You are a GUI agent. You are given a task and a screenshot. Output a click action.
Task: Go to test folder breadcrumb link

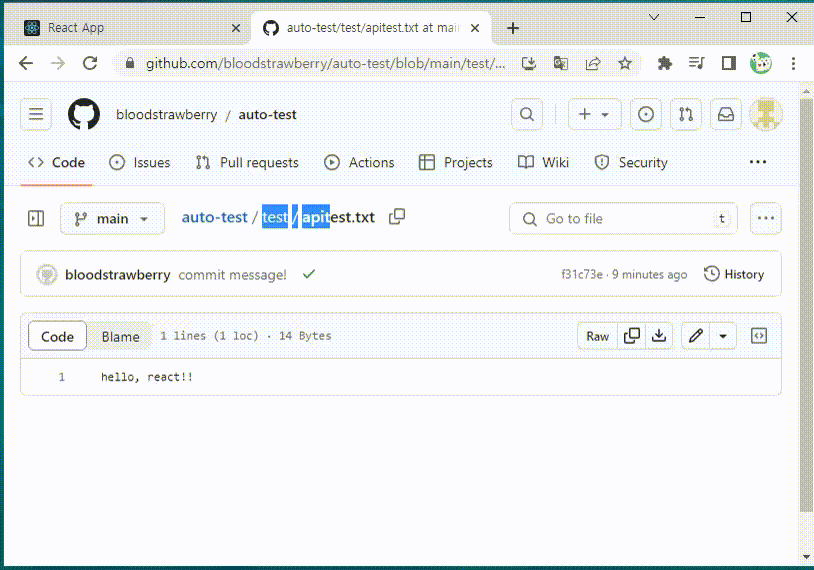[x=275, y=217]
